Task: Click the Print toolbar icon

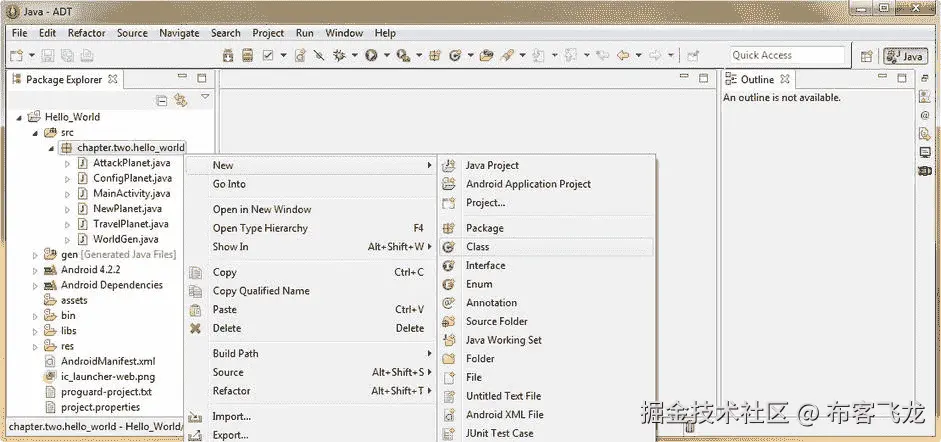Action: (x=86, y=55)
